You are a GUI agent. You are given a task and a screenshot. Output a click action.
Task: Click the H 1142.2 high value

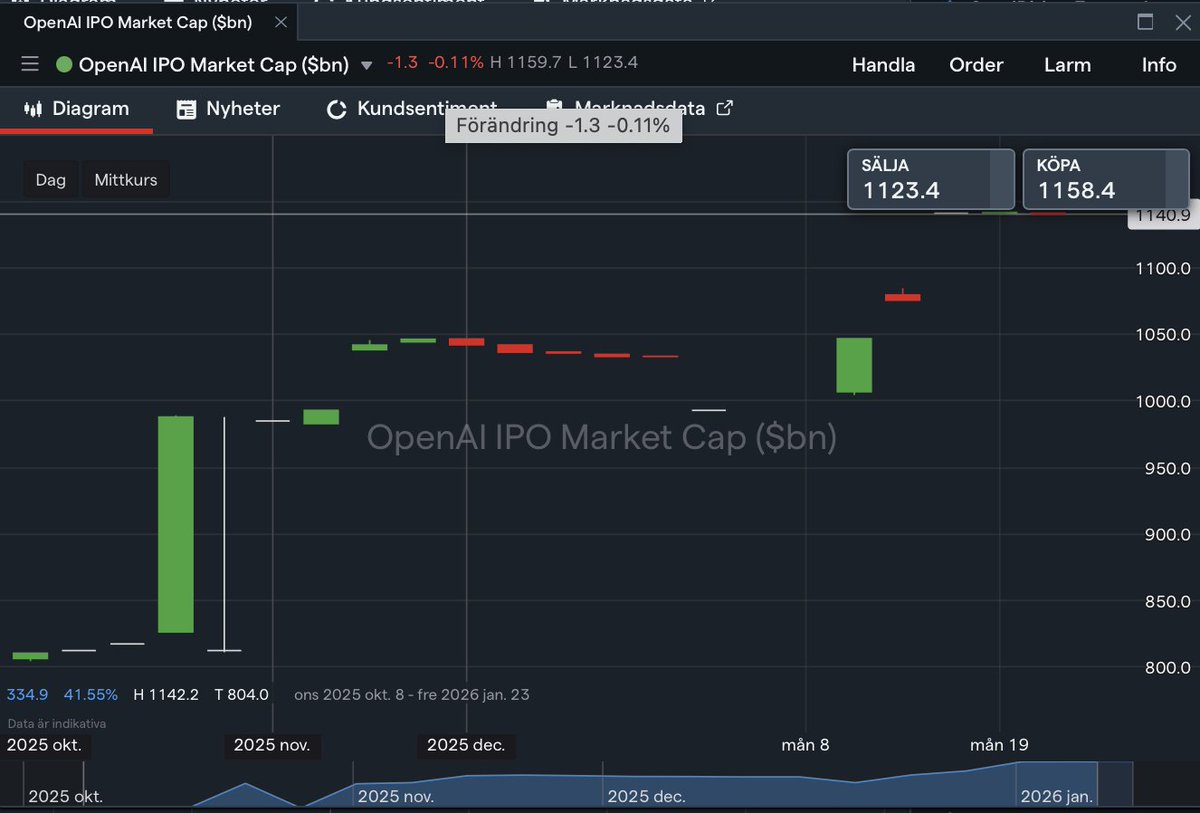tap(166, 694)
